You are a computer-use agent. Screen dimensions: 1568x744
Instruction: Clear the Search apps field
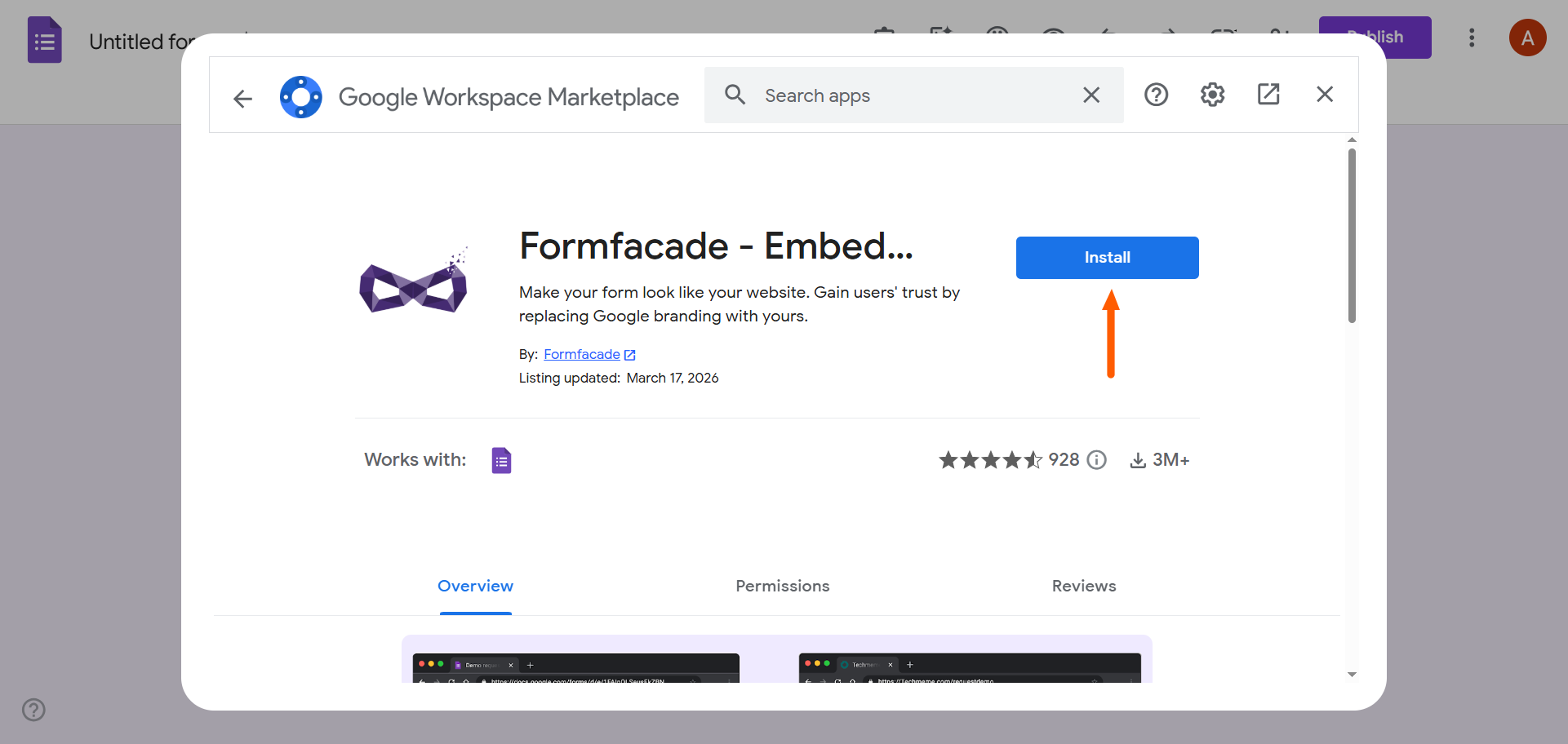point(1091,95)
